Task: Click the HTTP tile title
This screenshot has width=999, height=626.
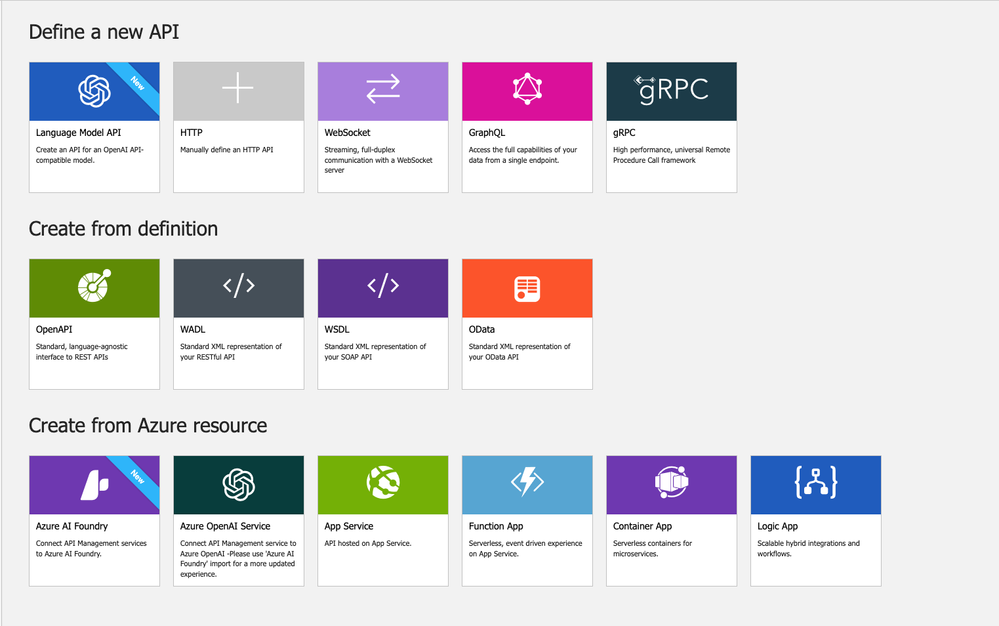Action: click(x=191, y=132)
